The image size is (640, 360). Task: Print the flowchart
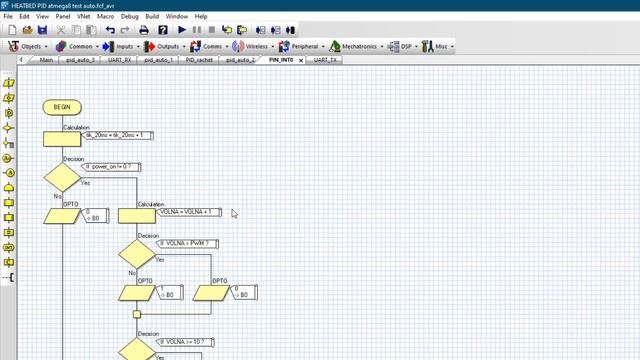click(x=144, y=30)
